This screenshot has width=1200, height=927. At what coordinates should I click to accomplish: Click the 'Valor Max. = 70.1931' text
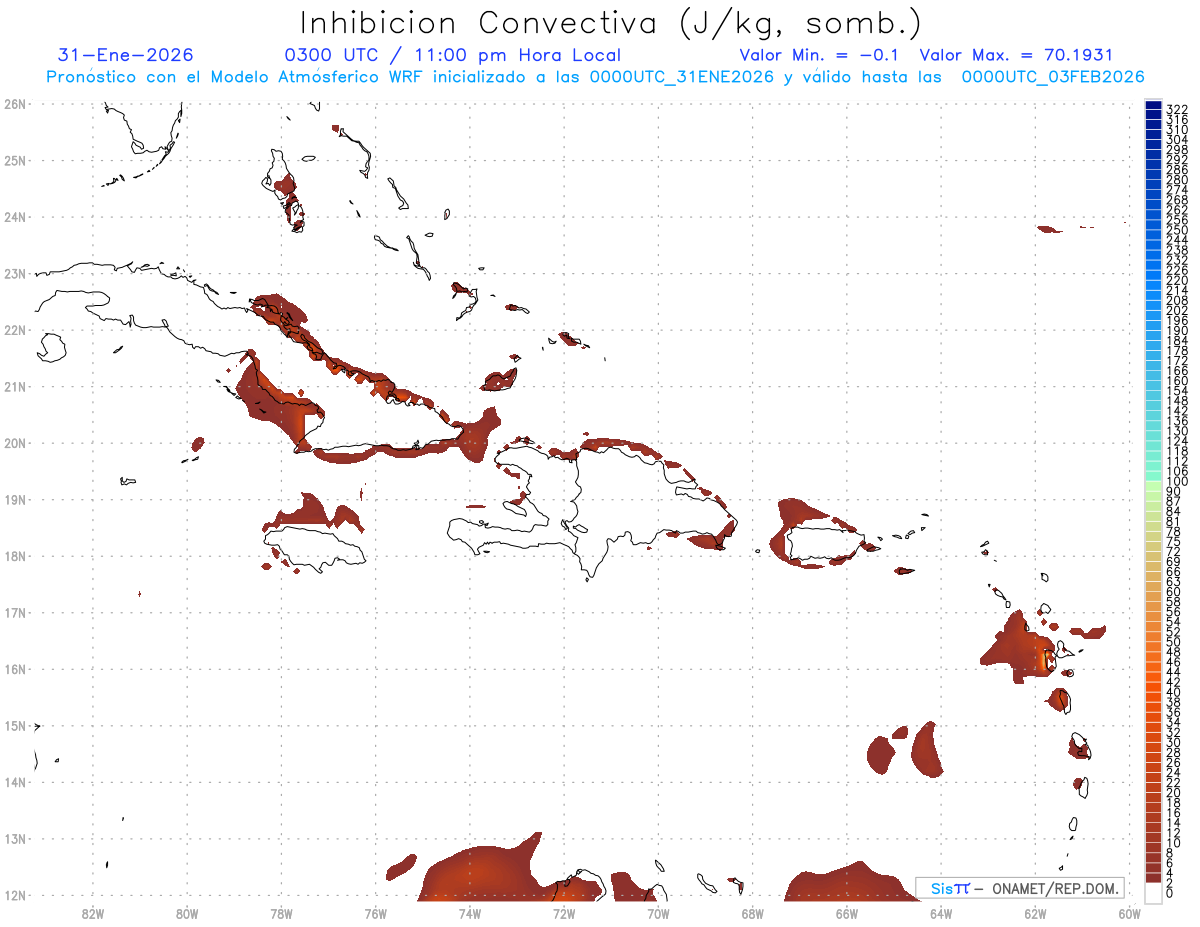pyautogui.click(x=1016, y=55)
